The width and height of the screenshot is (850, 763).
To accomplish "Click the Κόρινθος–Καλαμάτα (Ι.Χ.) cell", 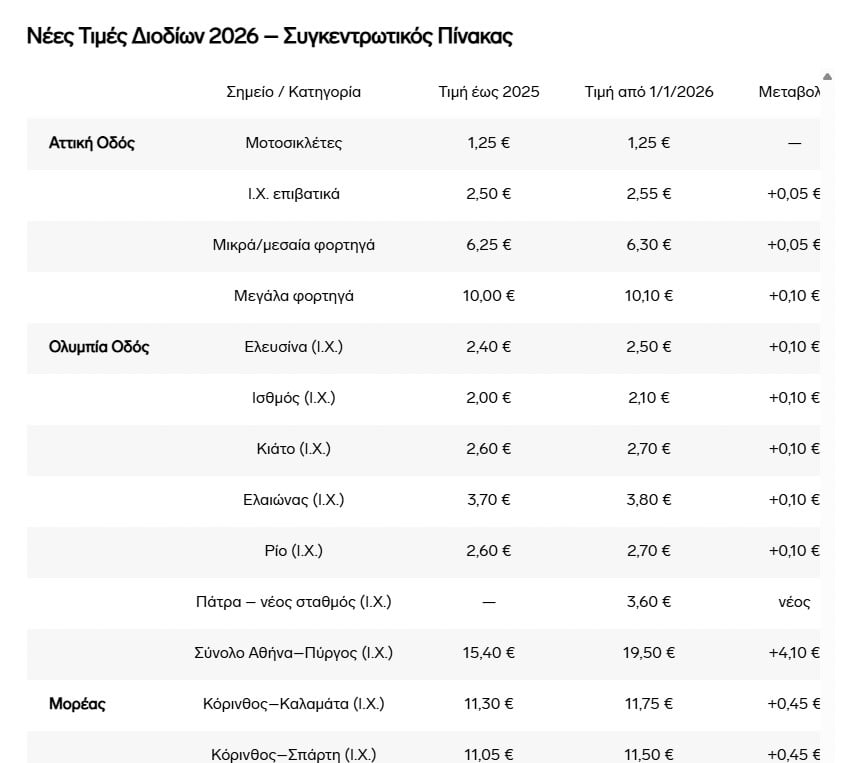I will click(293, 704).
